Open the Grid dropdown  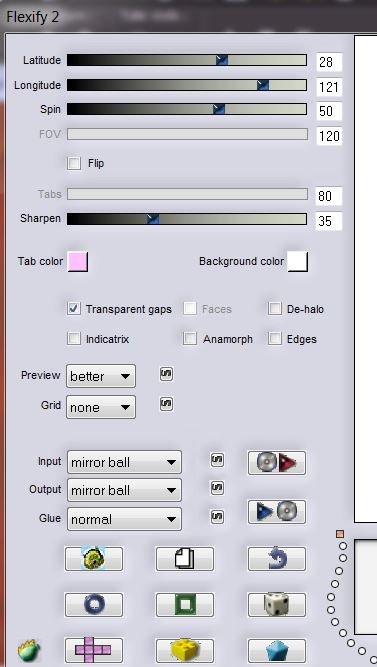pos(101,407)
